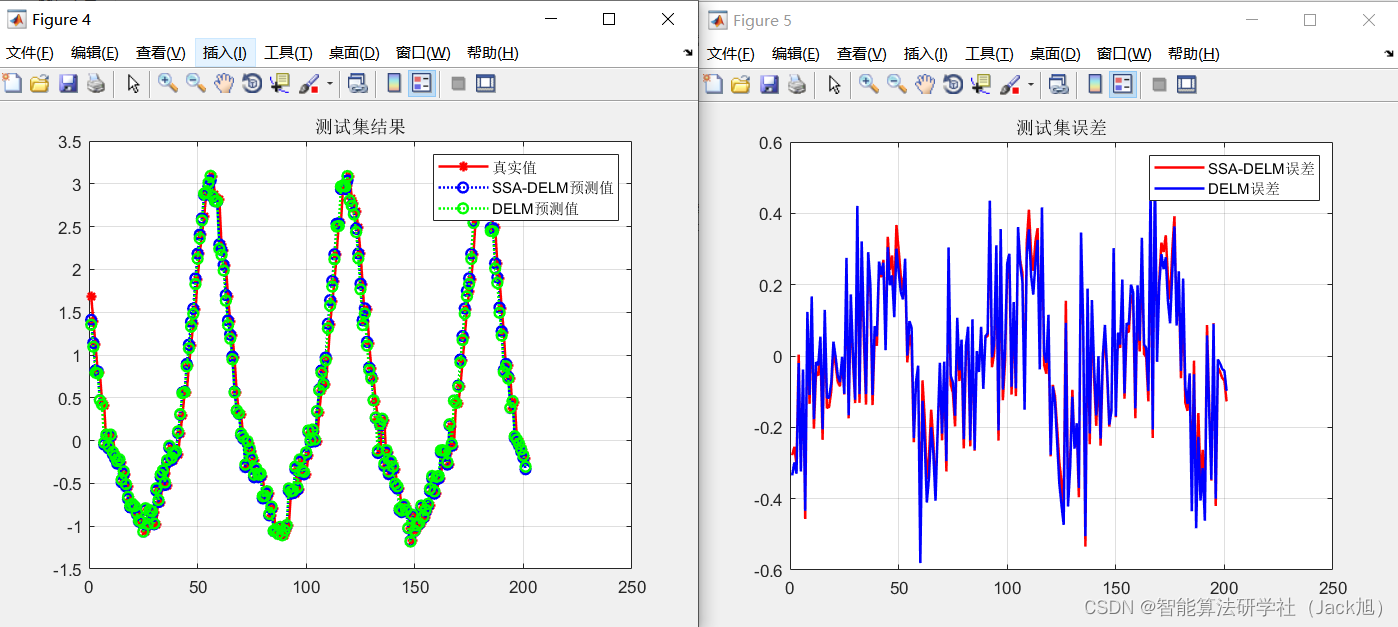Viewport: 1398px width, 627px height.
Task: Select the Pan hand tool in Figure 4
Action: (x=224, y=84)
